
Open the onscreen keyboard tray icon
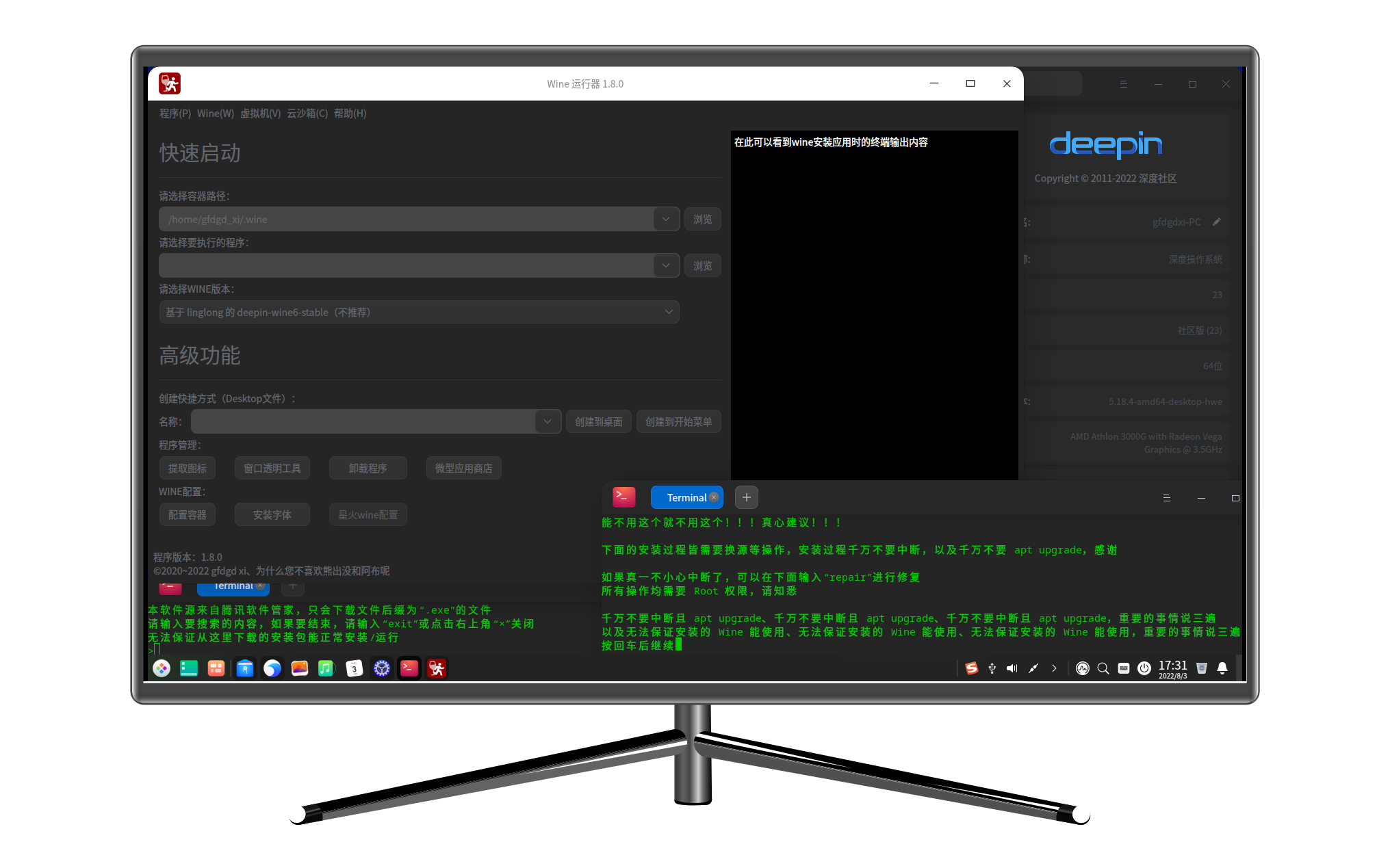(x=1124, y=668)
